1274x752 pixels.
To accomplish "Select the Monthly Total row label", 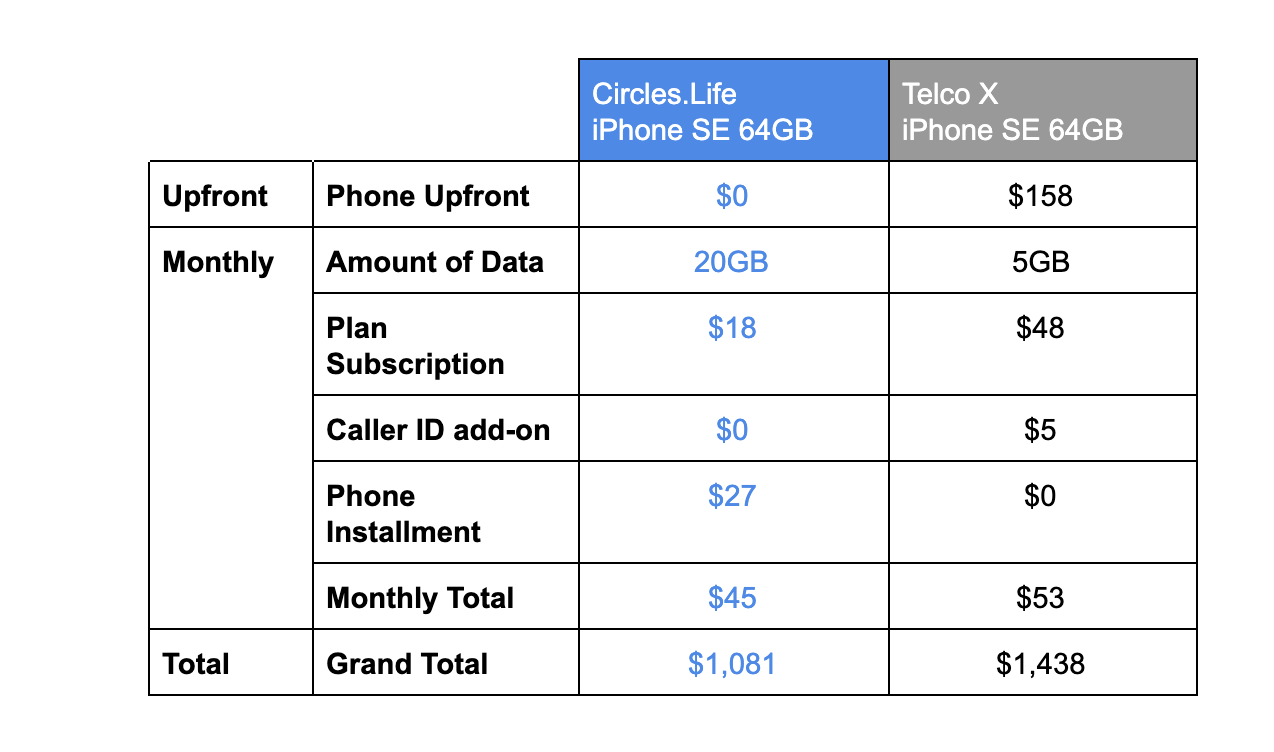I will 420,598.
